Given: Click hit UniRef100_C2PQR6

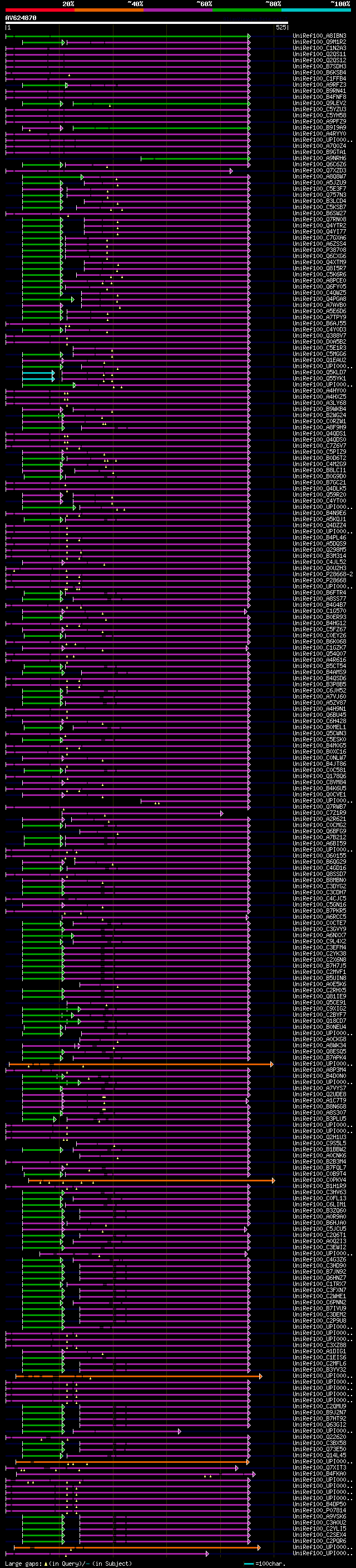Looking at the screenshot, I should (319, 1541).
